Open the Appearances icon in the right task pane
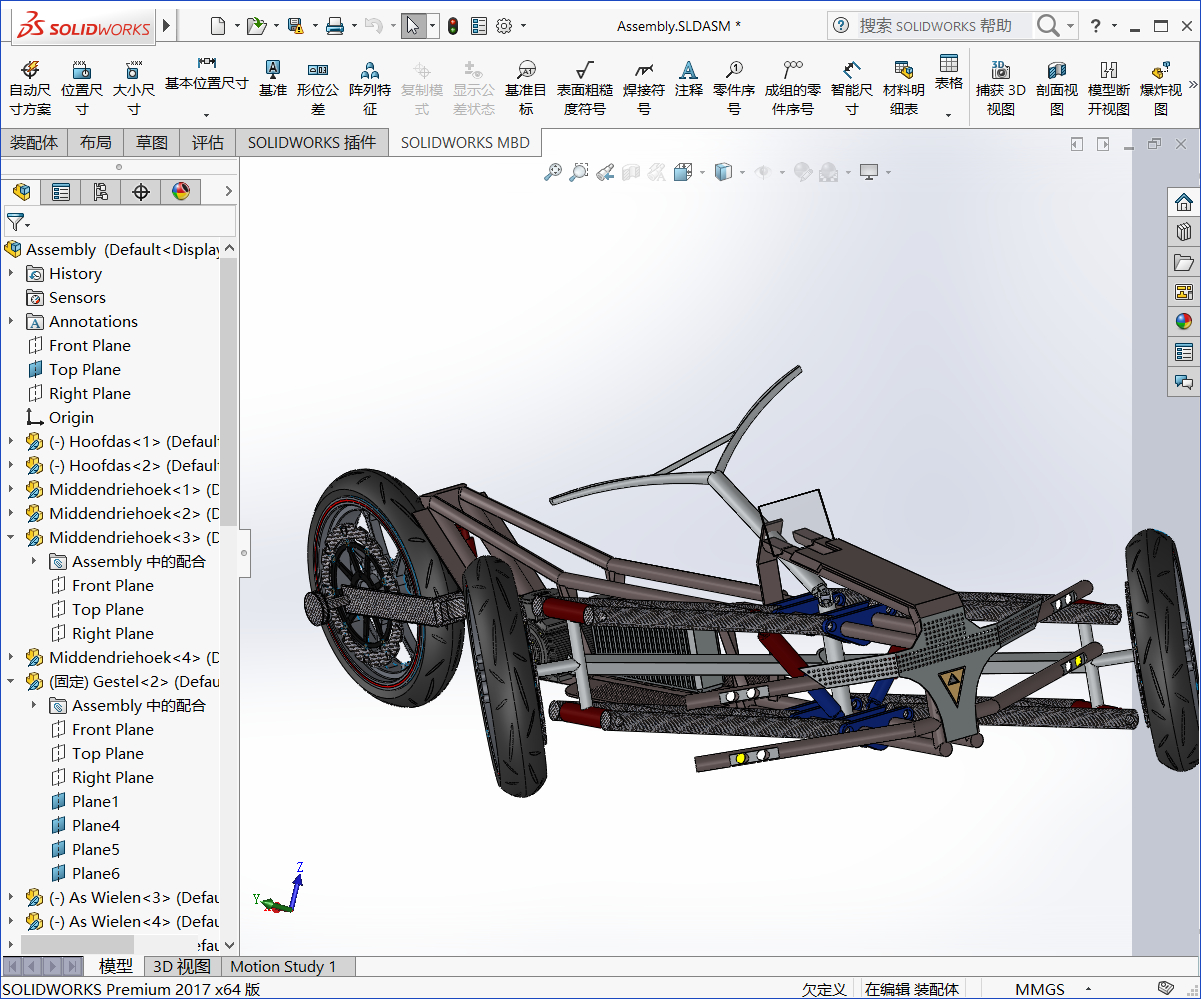The image size is (1201, 999). tap(1184, 322)
